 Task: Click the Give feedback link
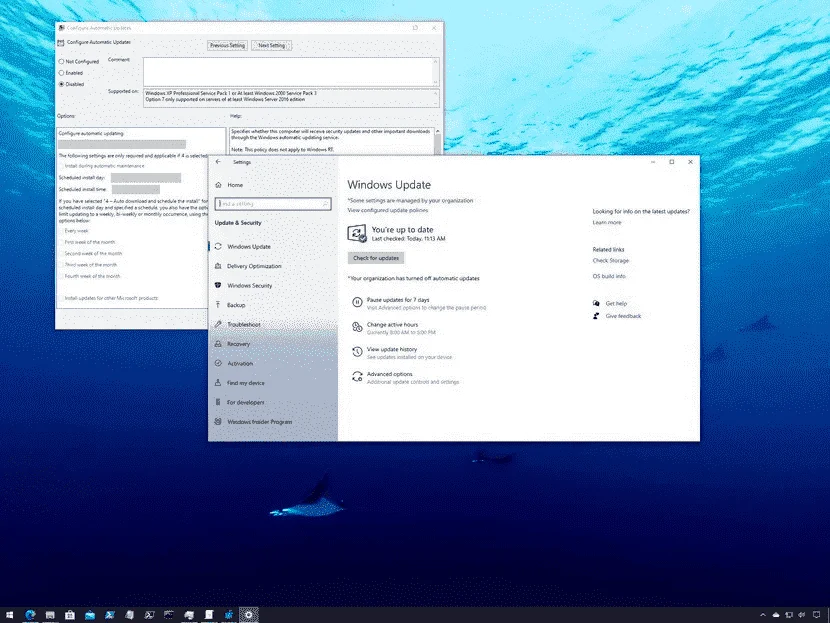point(623,316)
